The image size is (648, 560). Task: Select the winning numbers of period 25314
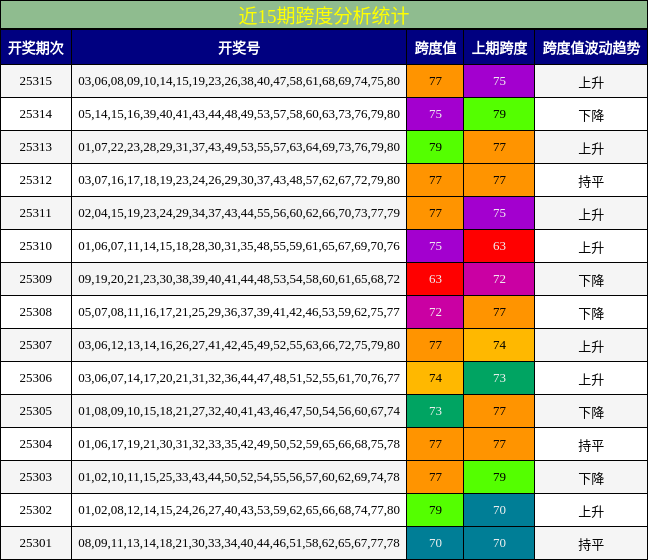pos(239,114)
